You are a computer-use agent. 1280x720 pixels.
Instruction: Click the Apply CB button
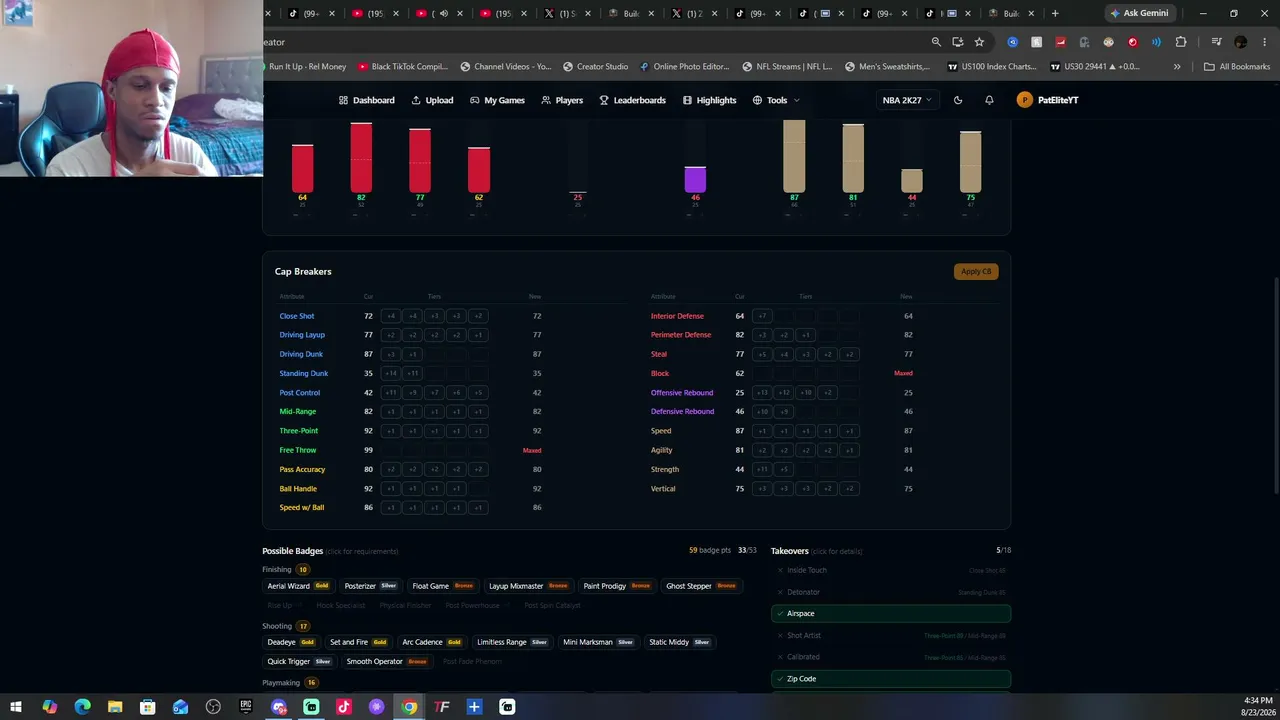pyautogui.click(x=976, y=271)
